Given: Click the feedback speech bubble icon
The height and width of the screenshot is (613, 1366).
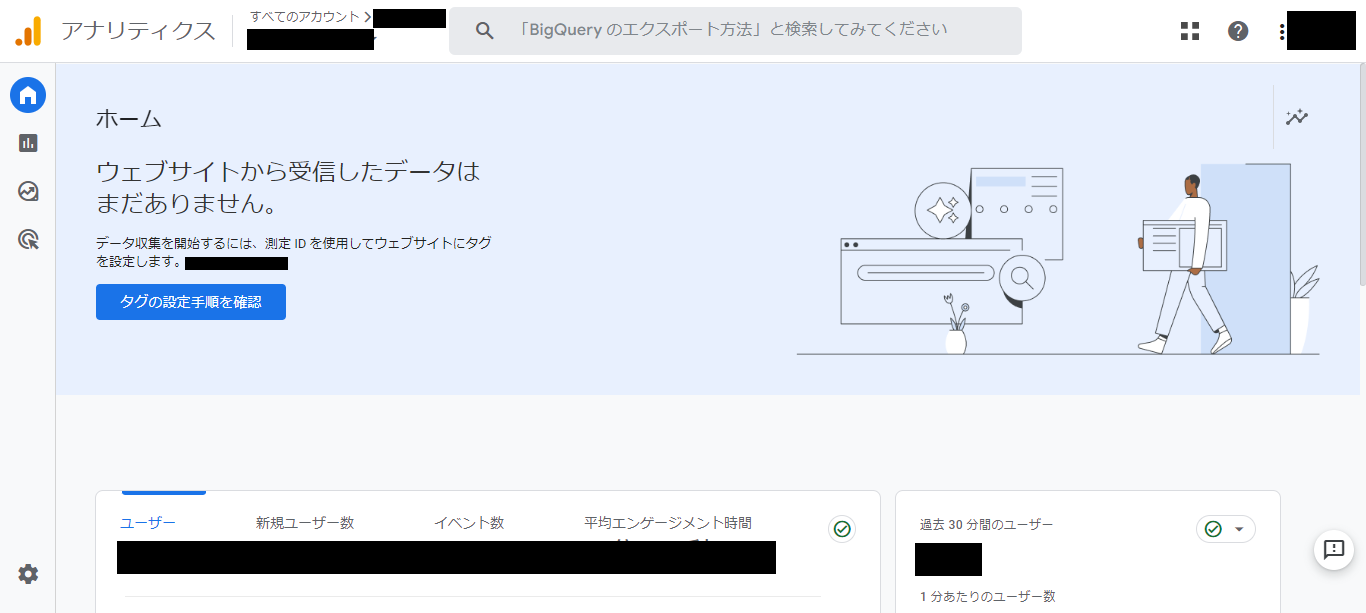Looking at the screenshot, I should (1333, 549).
